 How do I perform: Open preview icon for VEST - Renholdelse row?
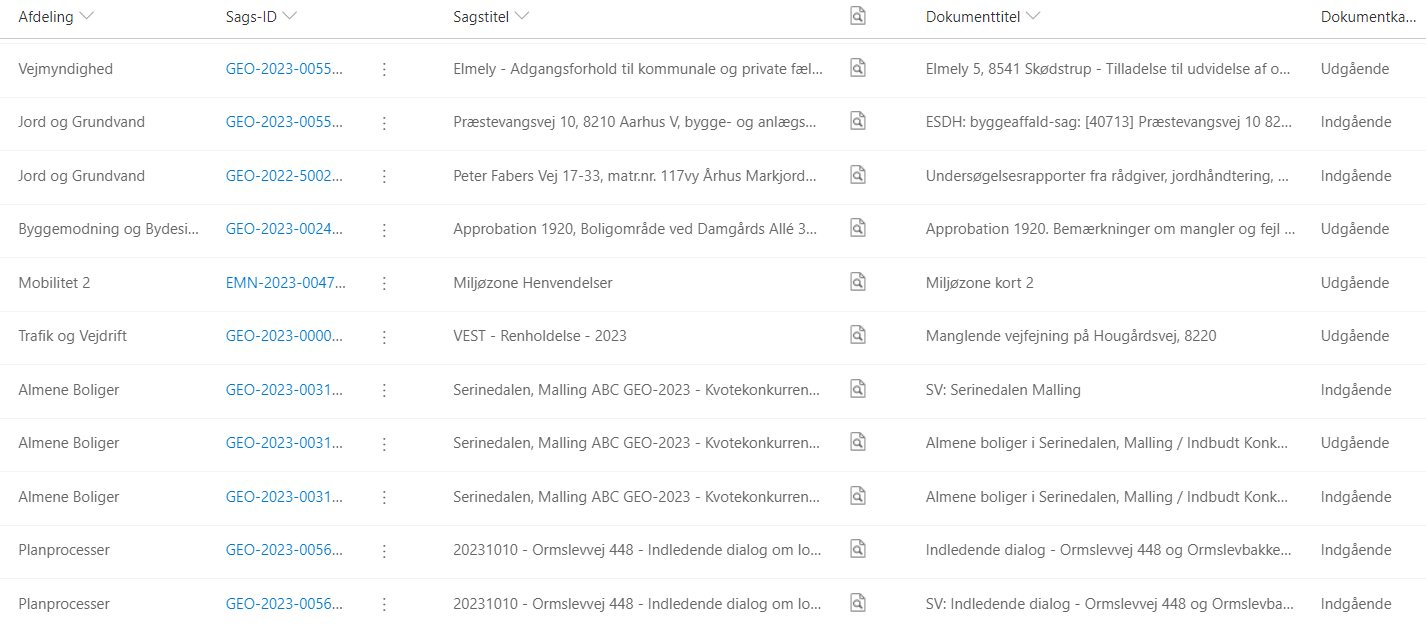coord(857,335)
